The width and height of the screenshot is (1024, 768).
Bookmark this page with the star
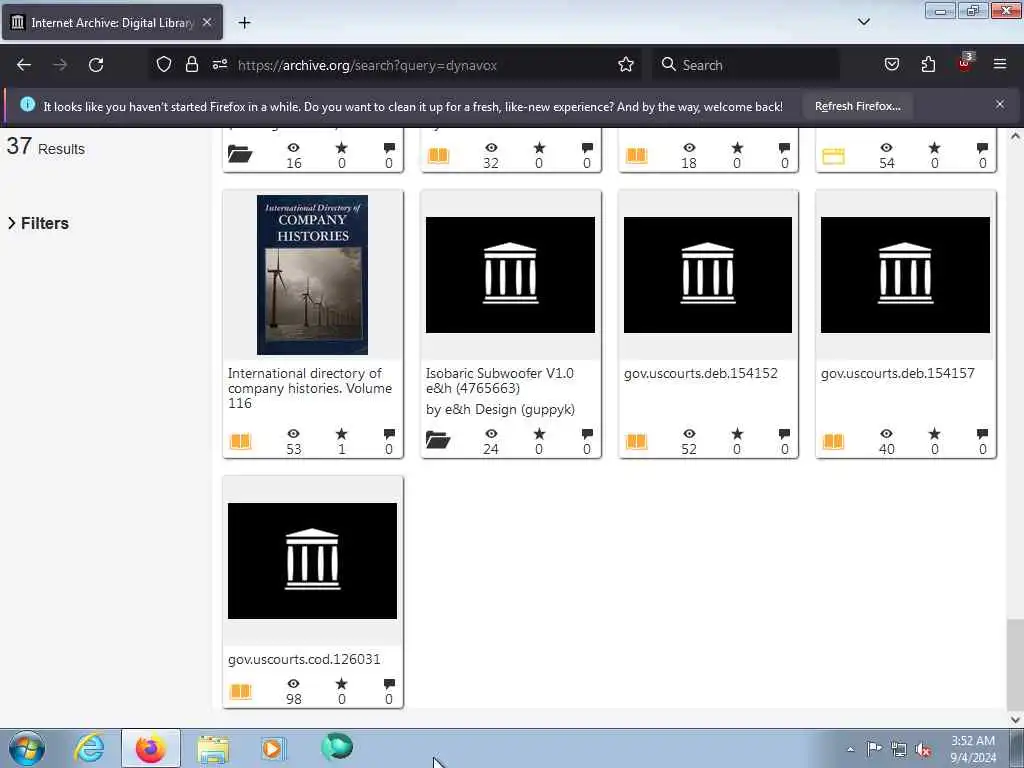coord(626,65)
